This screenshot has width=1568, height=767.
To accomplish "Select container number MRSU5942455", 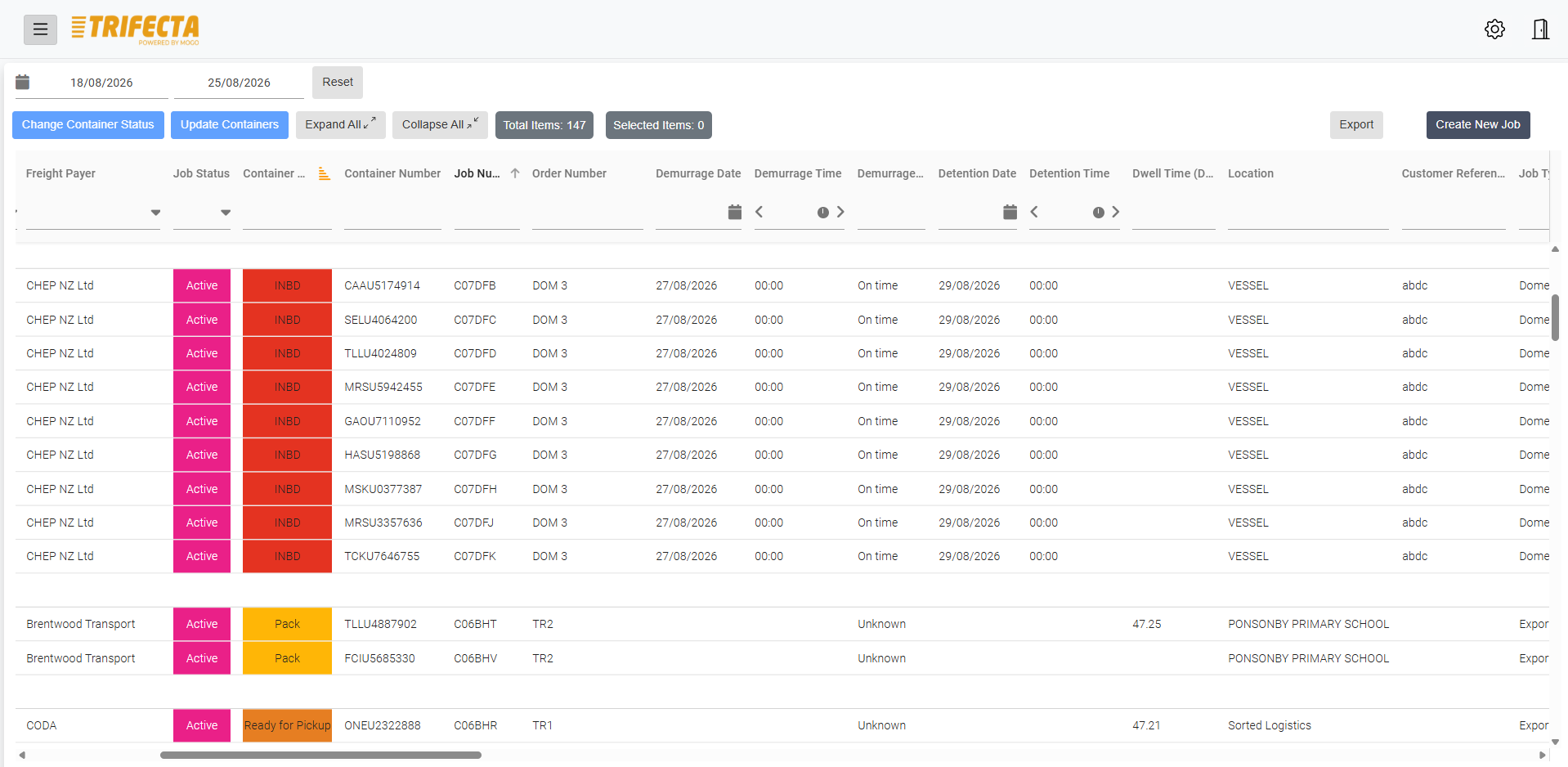I will click(x=383, y=387).
